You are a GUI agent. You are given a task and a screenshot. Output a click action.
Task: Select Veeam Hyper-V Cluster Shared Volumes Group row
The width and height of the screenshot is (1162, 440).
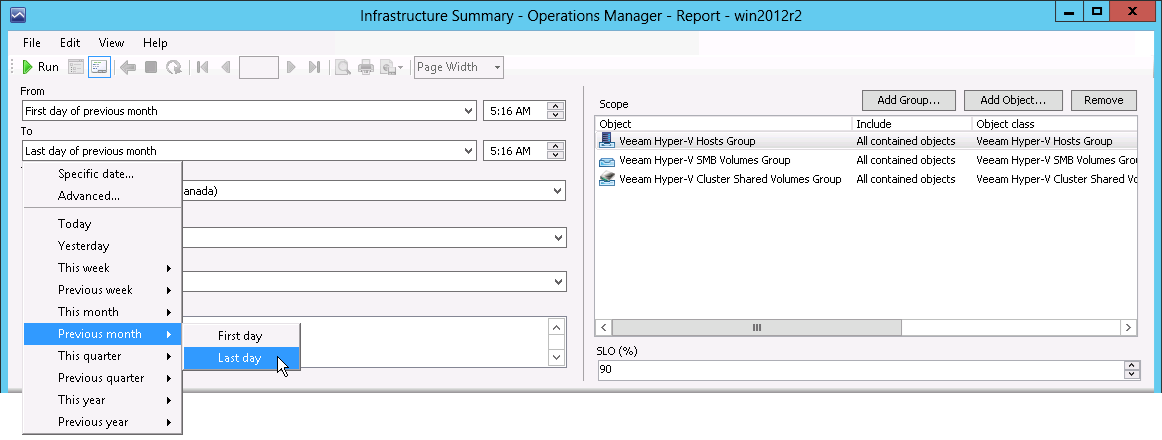pos(866,179)
